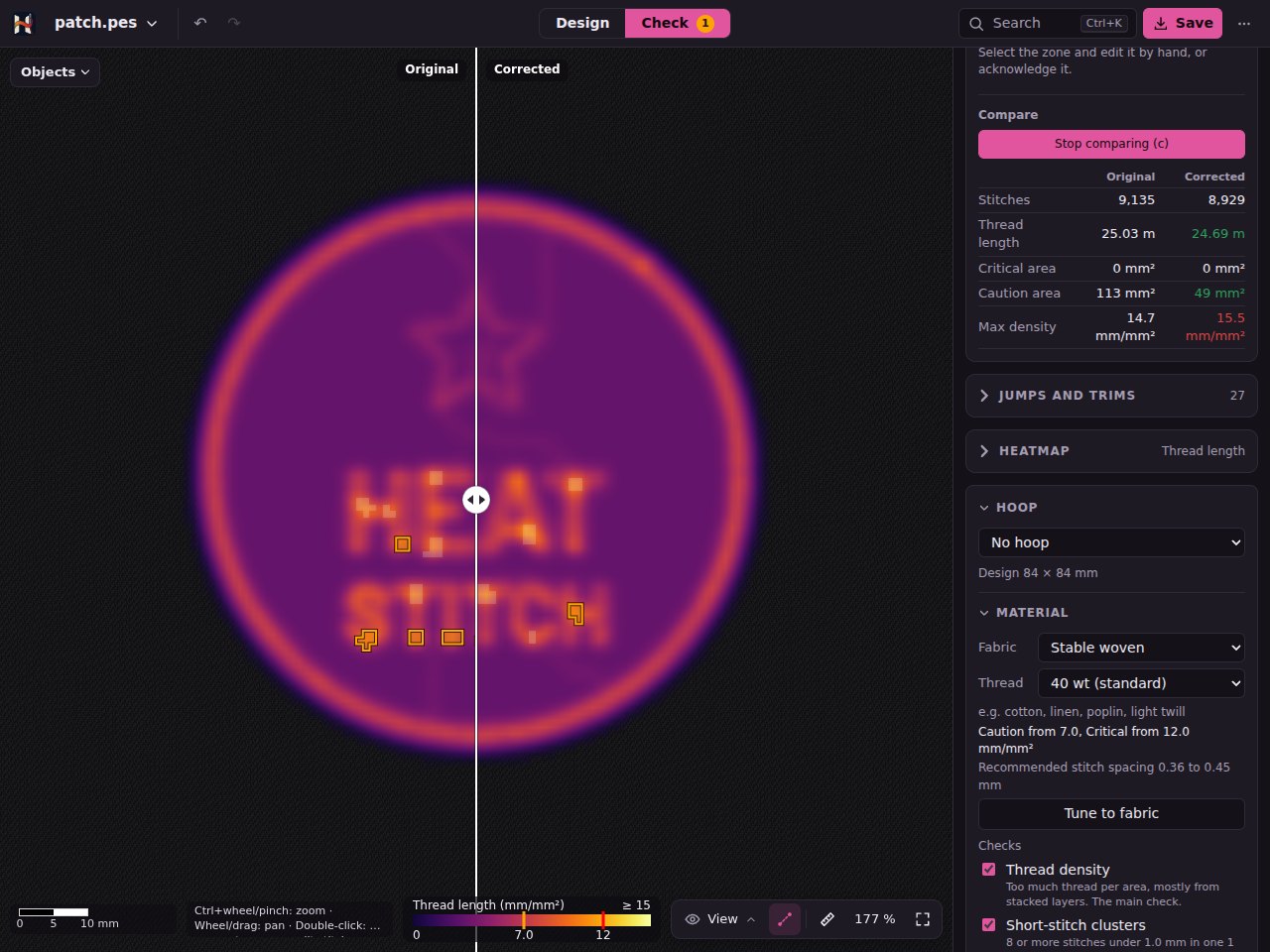Image resolution: width=1270 pixels, height=952 pixels.
Task: Open the View visibility menu
Action: tap(720, 919)
